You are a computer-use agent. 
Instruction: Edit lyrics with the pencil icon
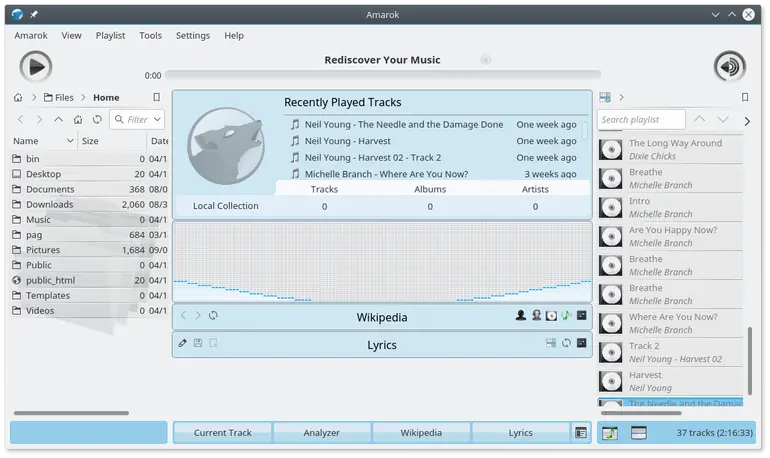(183, 343)
